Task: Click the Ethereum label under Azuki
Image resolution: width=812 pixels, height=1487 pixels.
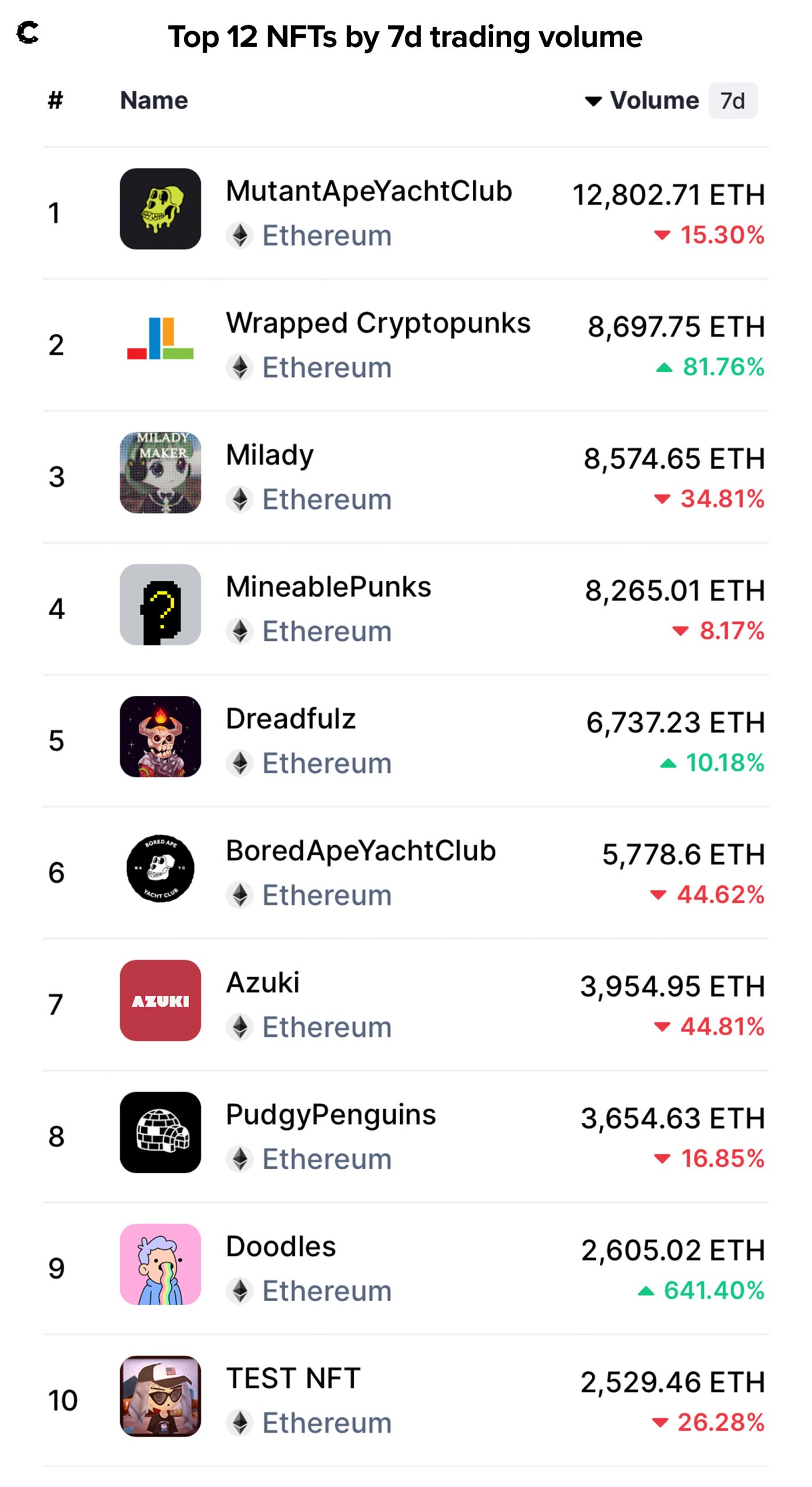Action: pyautogui.click(x=326, y=1027)
